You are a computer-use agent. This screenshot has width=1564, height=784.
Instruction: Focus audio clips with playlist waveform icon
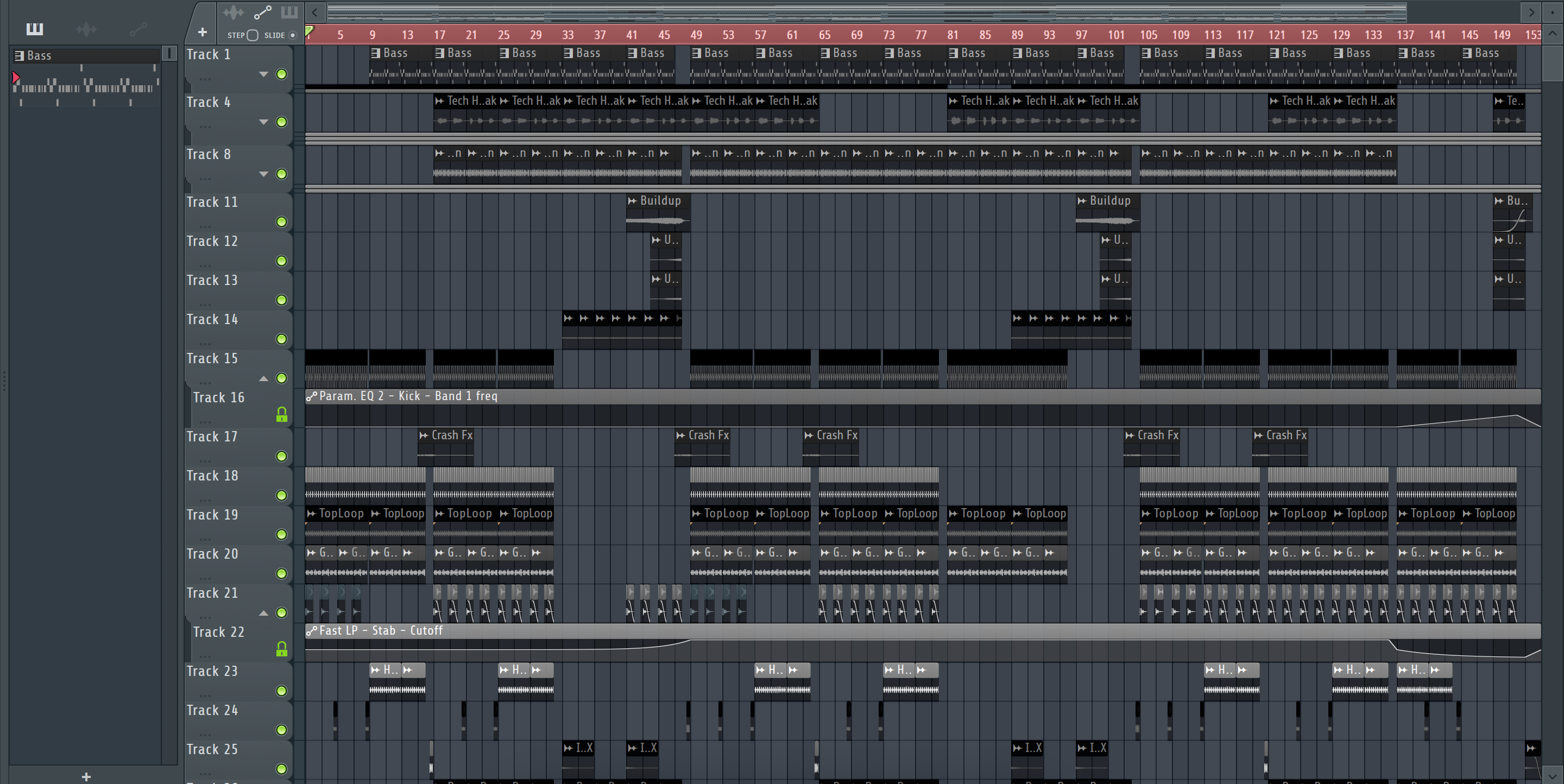coord(232,12)
